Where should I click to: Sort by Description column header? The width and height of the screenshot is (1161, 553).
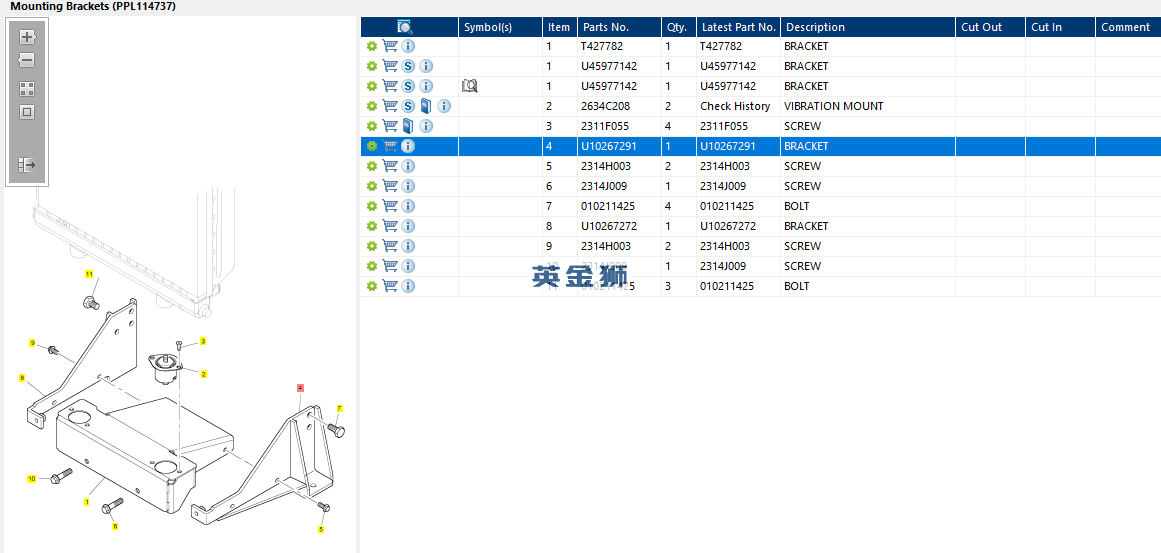tap(868, 27)
